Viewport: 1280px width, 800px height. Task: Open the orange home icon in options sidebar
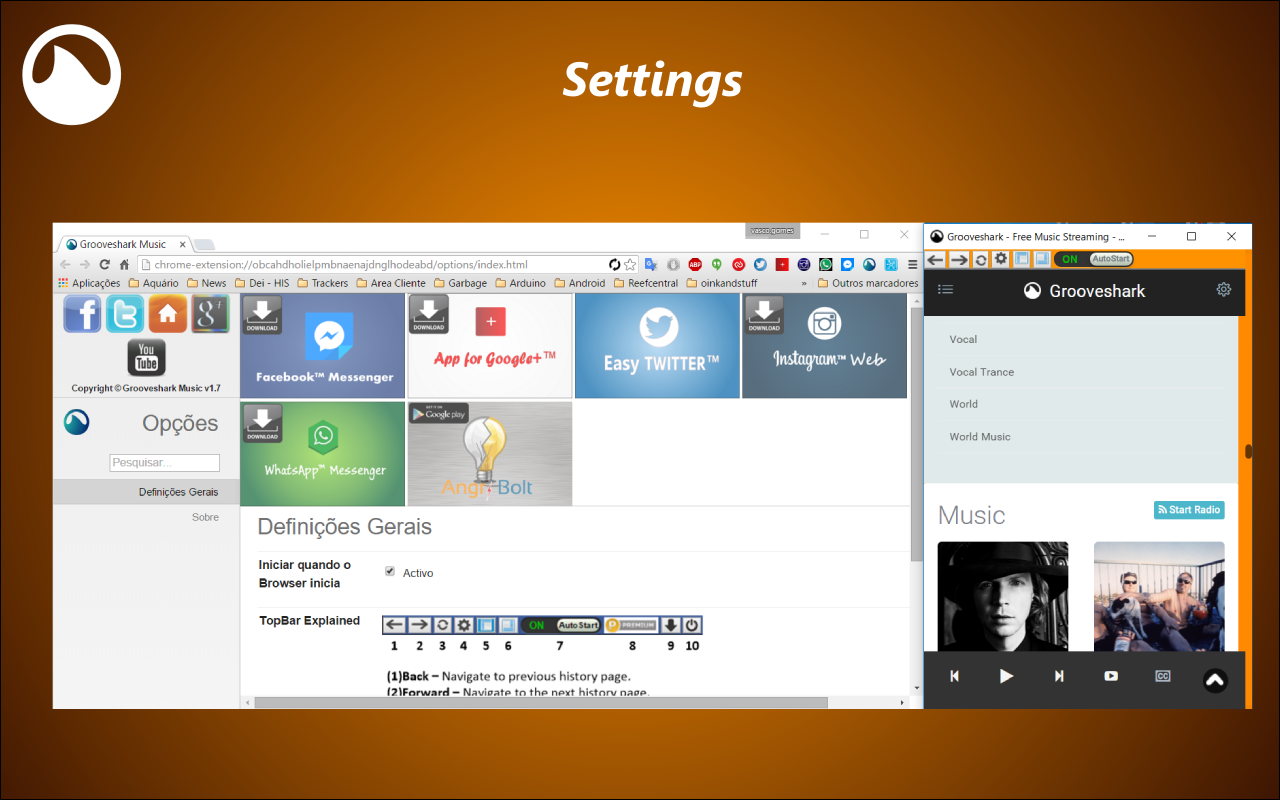(168, 314)
